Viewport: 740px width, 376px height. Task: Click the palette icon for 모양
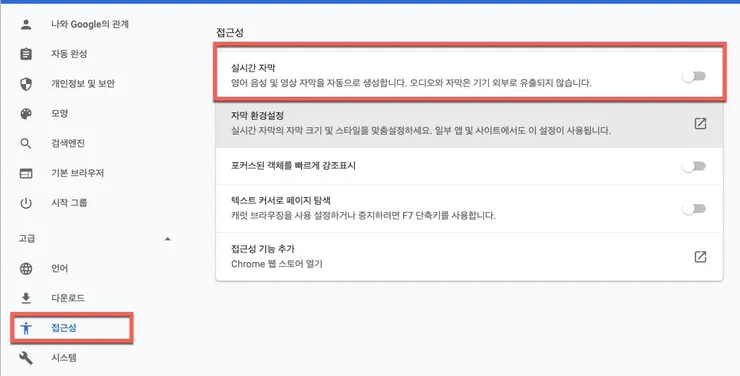pyautogui.click(x=26, y=114)
